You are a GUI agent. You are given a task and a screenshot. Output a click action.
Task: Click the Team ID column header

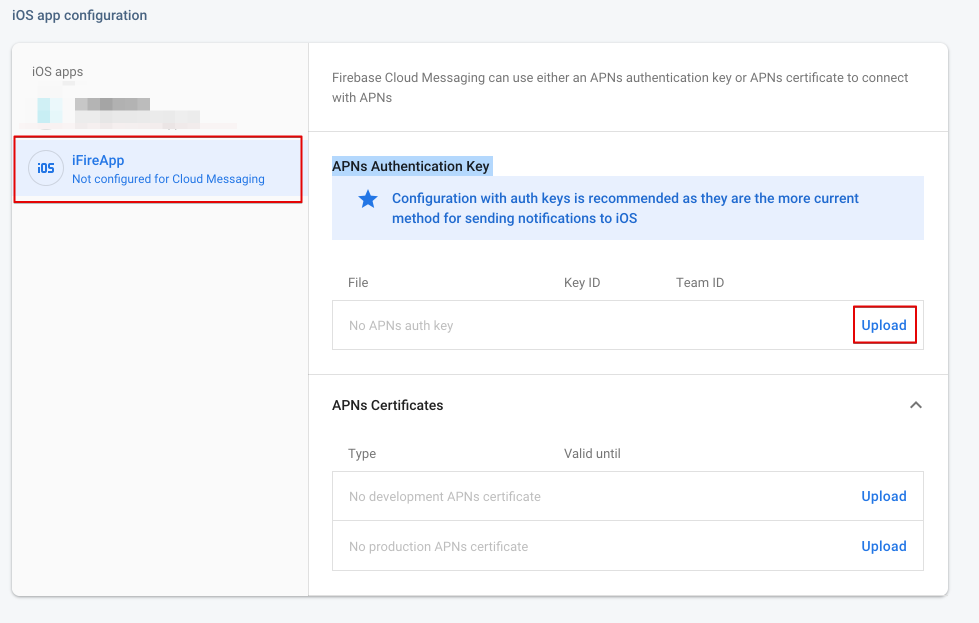coord(700,283)
